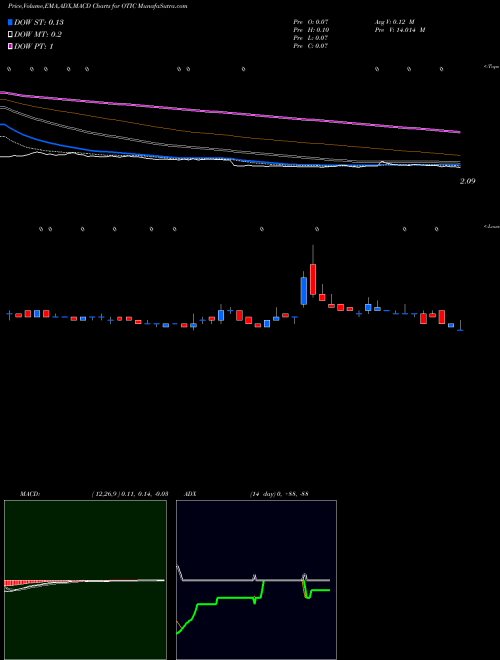Click the chart title mentioning MunafaSutra.com
This screenshot has width=500, height=660.
98,6
